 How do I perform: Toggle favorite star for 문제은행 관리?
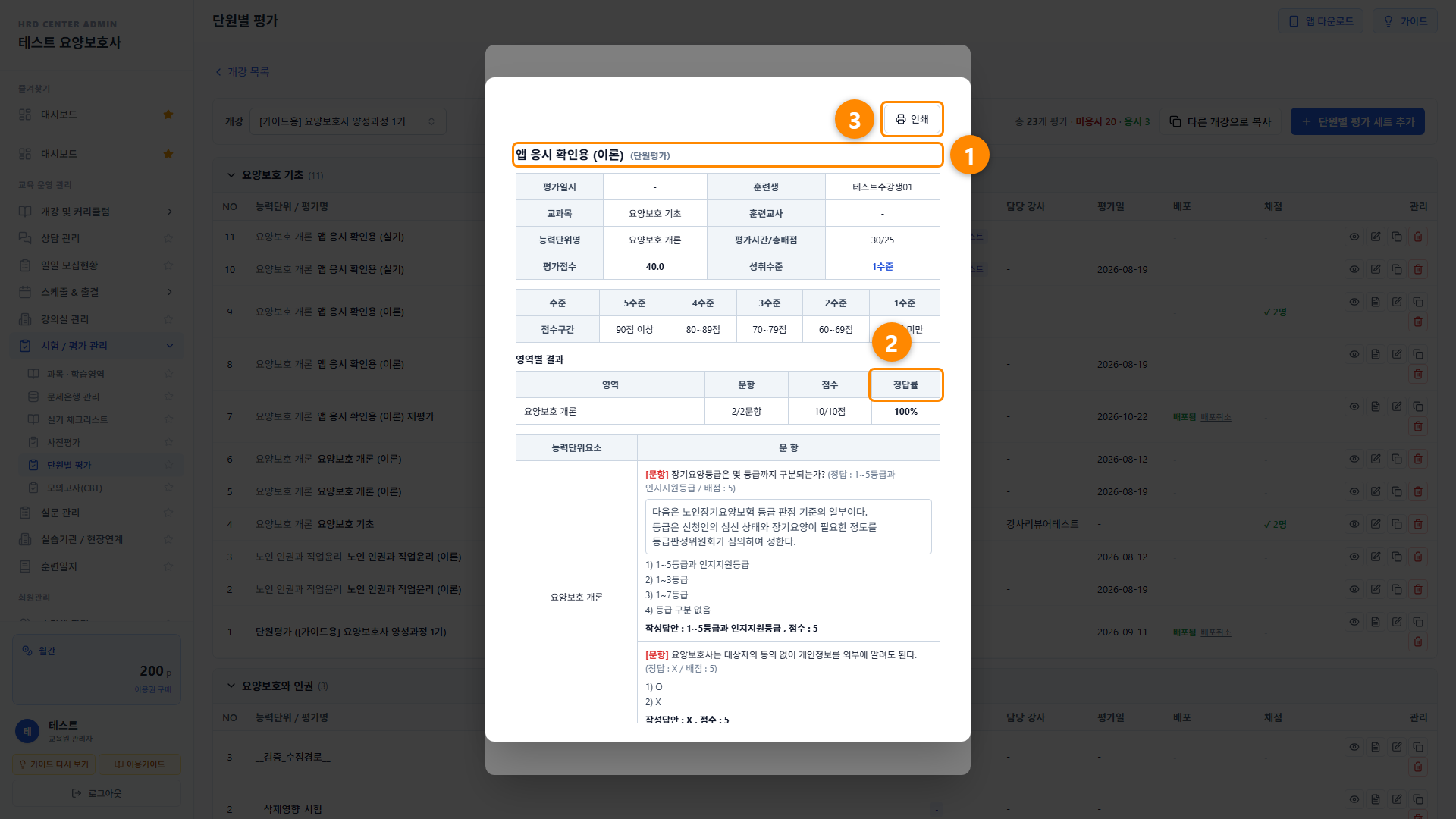(168, 397)
